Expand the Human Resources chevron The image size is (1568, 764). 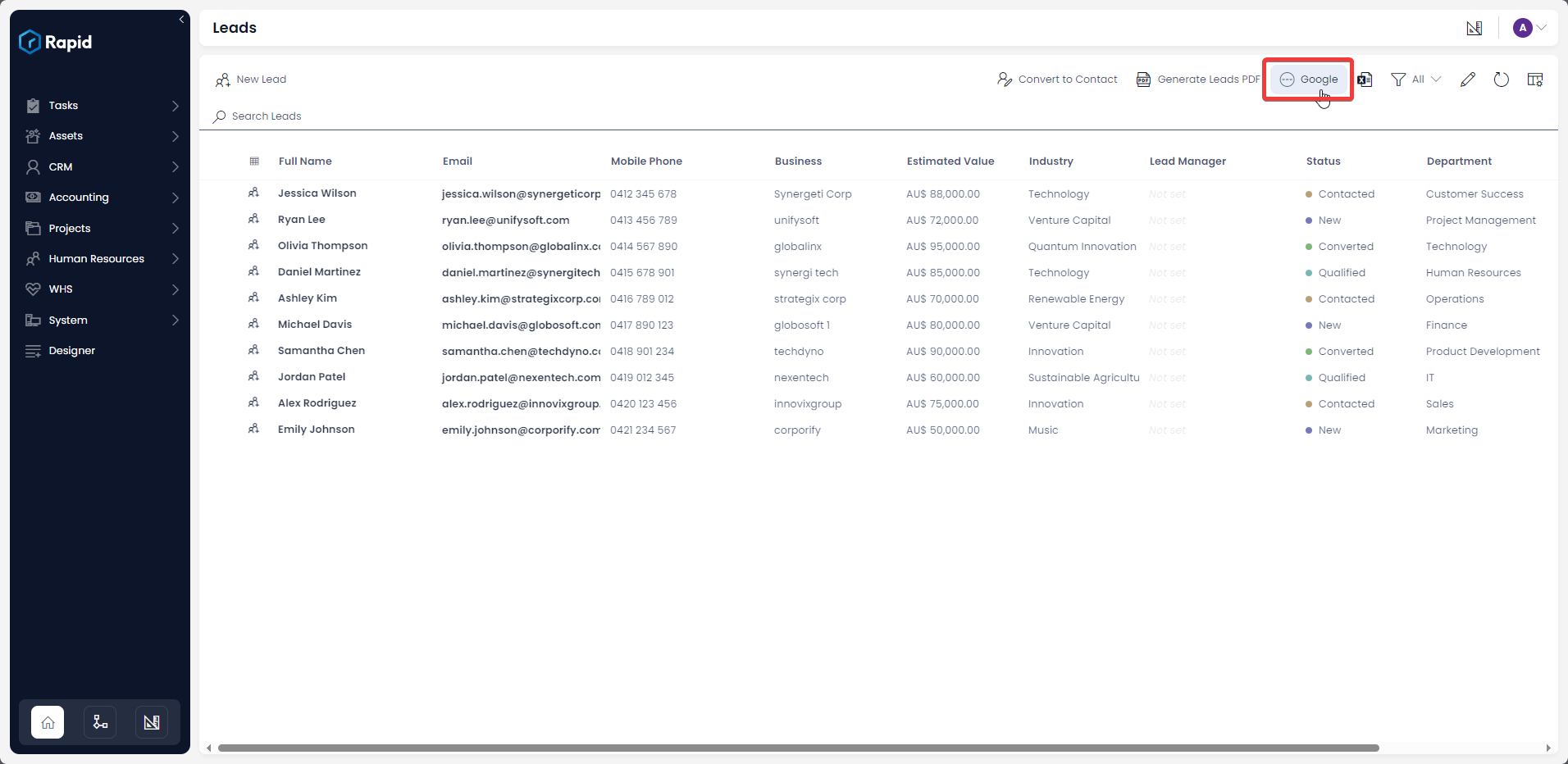175,259
